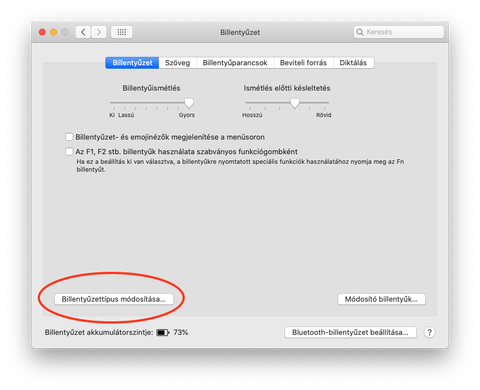480x390 pixels.
Task: Show all preferences via the grid icon
Action: [121, 32]
